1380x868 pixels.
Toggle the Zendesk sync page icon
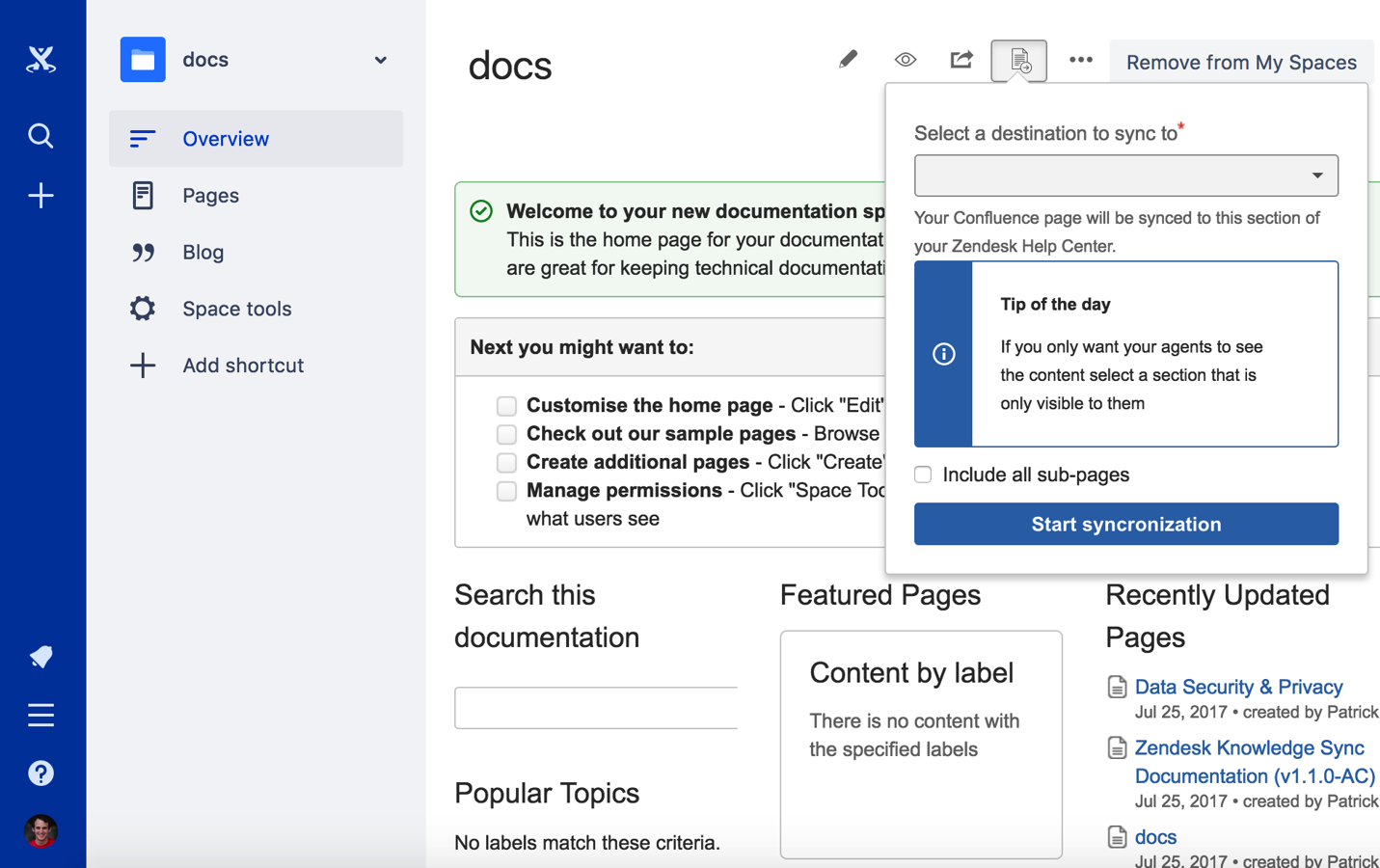click(1019, 61)
